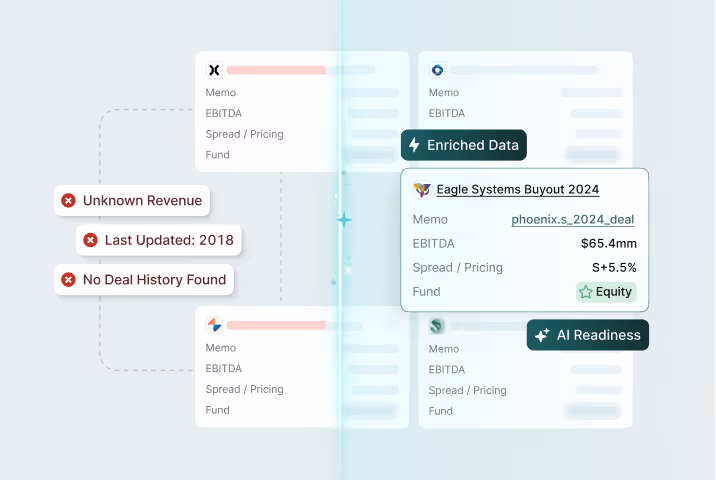Click the pink title bar on top-left card
Screen dimensions: 716x480
pyautogui.click(x=276, y=70)
